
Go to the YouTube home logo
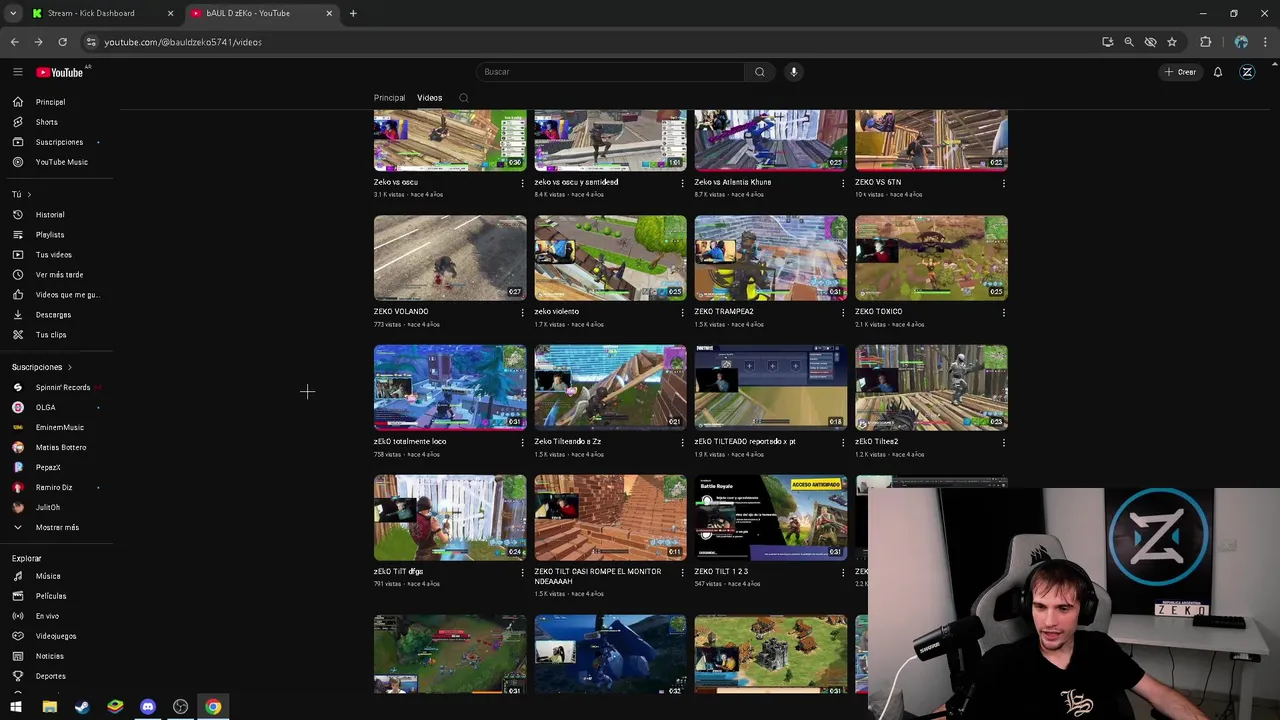(x=60, y=72)
